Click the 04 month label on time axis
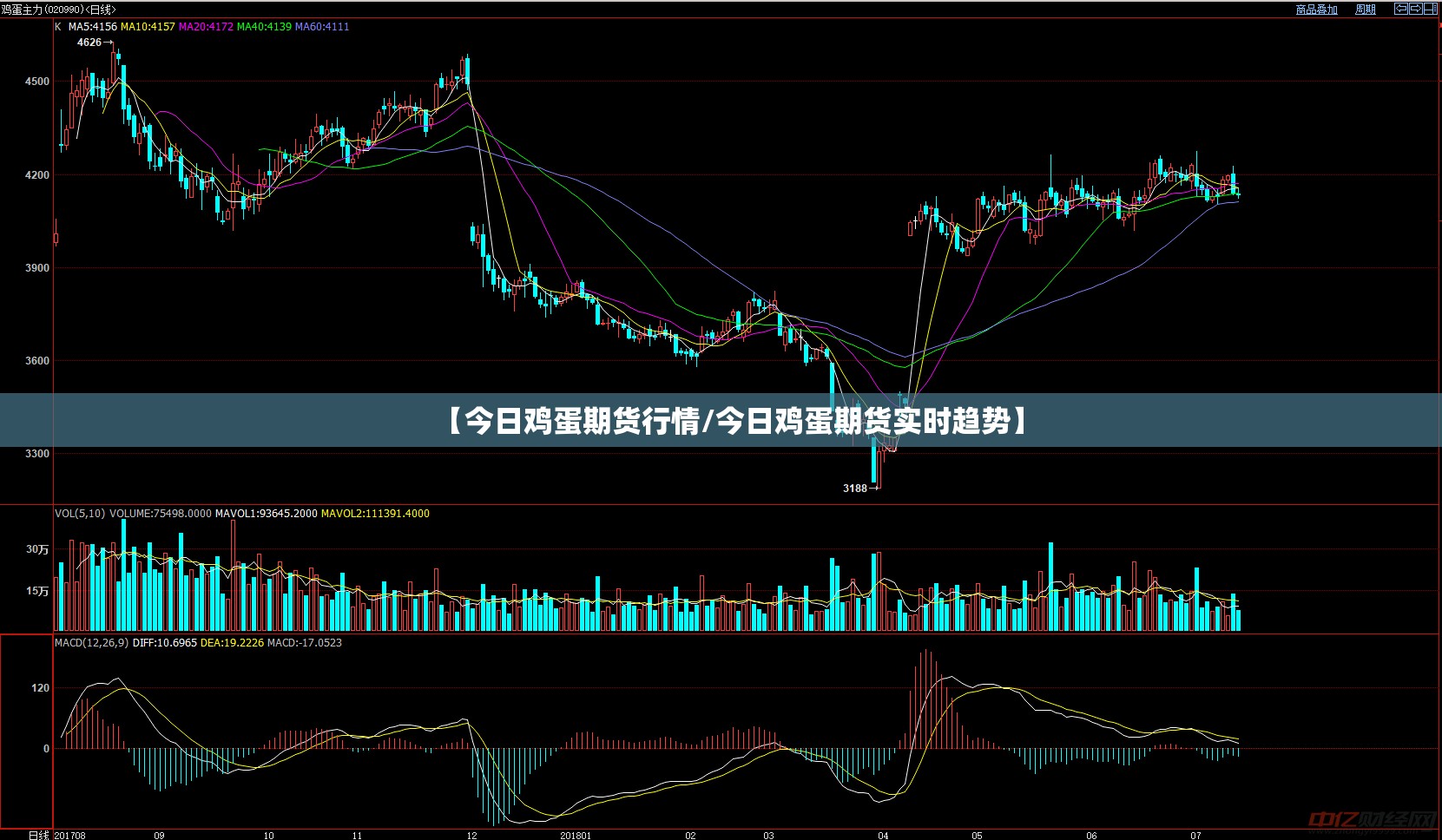1442x840 pixels. click(x=883, y=835)
